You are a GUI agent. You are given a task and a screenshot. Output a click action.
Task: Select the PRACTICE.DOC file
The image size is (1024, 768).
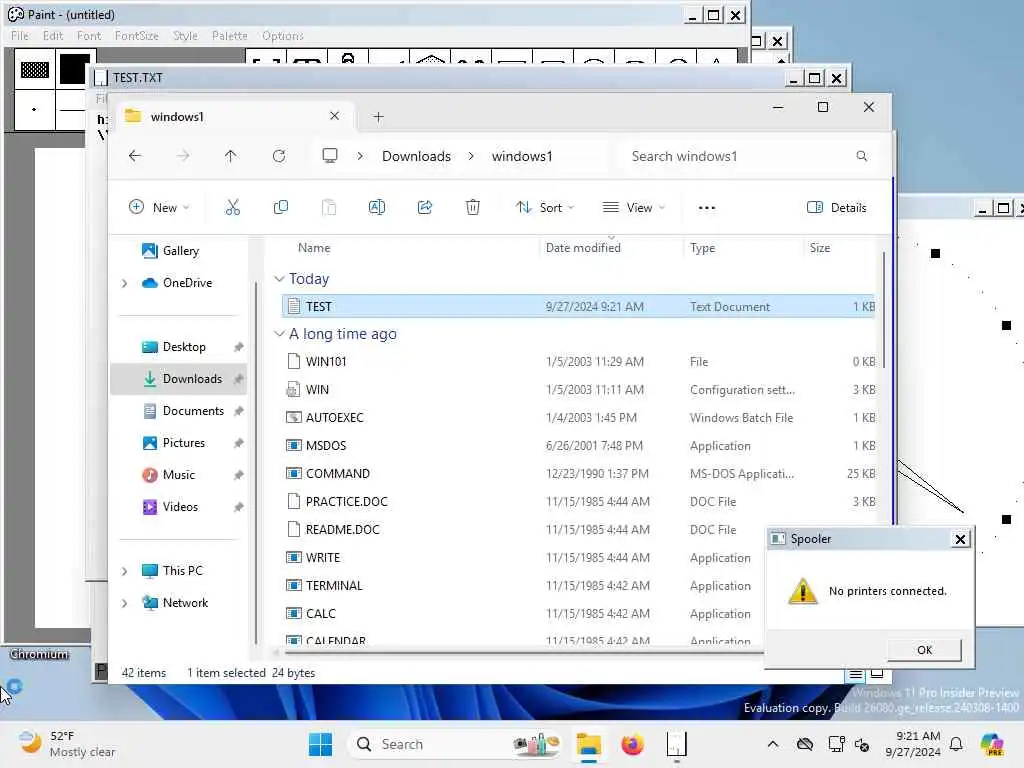pos(578,502)
